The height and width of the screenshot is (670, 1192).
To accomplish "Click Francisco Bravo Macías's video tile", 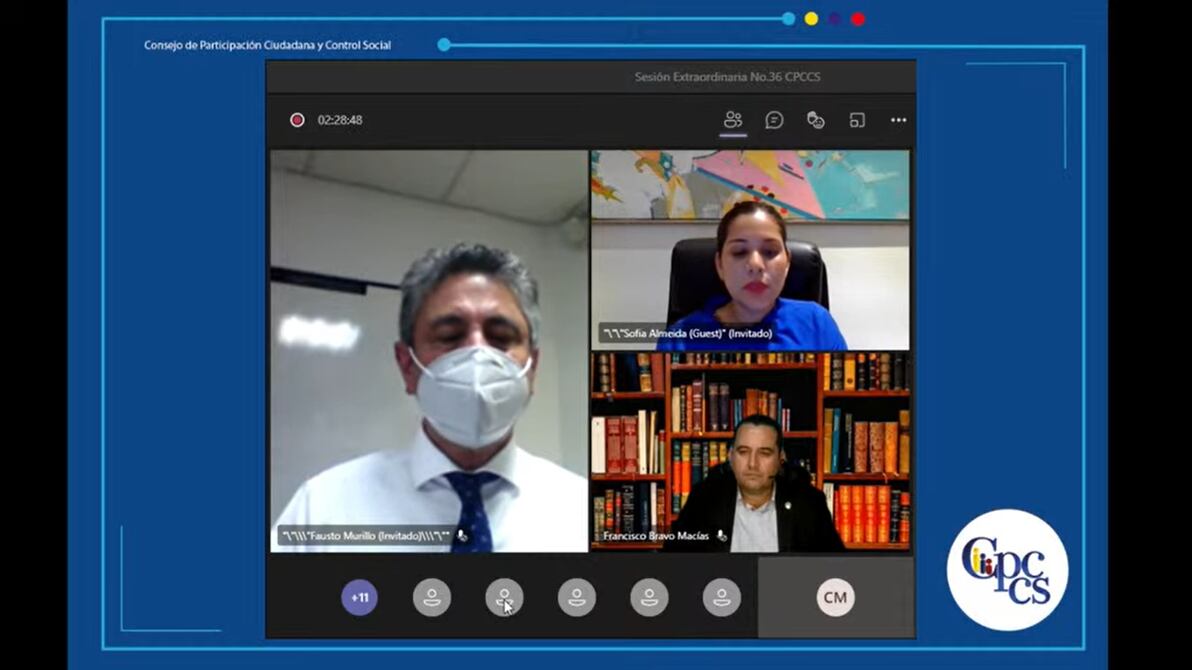I will tap(750, 450).
